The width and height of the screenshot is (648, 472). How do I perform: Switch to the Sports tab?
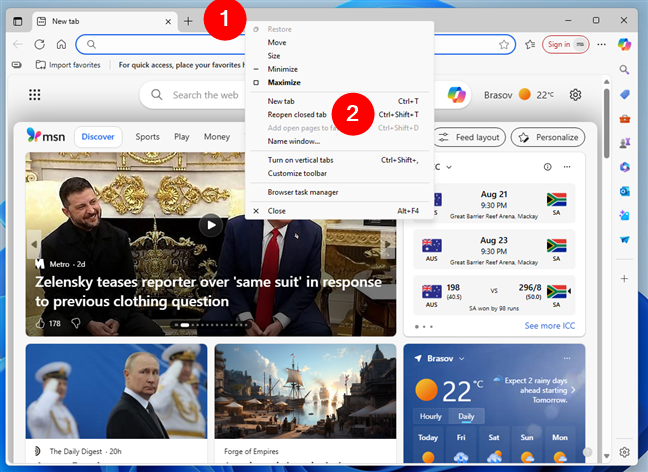pyautogui.click(x=148, y=137)
